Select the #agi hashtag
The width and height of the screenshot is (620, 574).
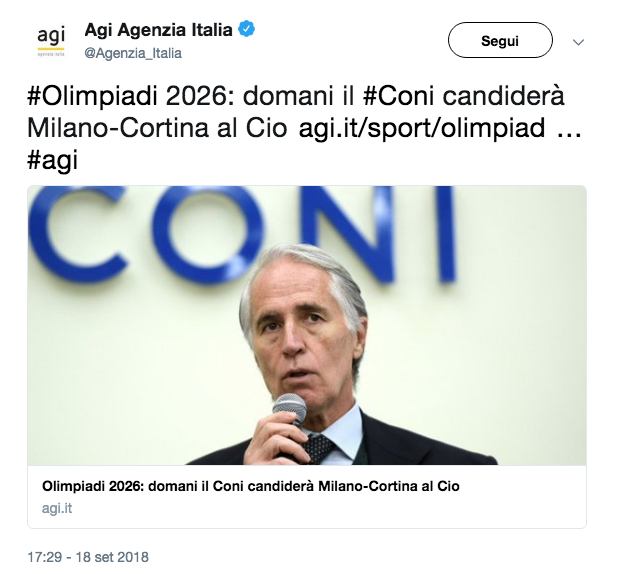point(52,161)
